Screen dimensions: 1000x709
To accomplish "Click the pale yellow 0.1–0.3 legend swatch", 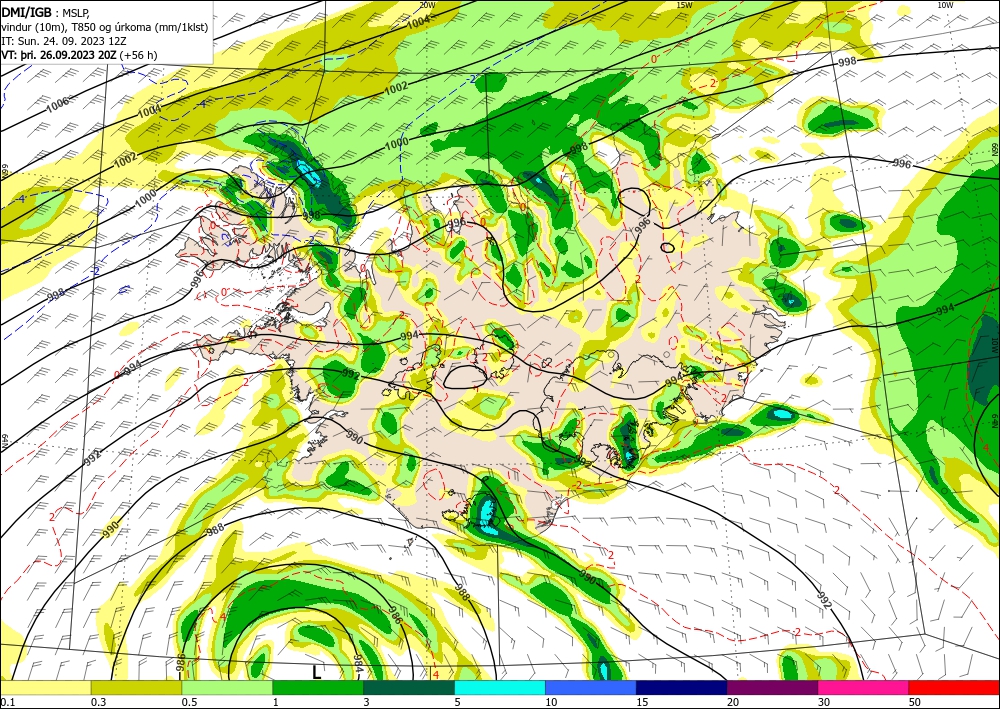I will tap(45, 687).
